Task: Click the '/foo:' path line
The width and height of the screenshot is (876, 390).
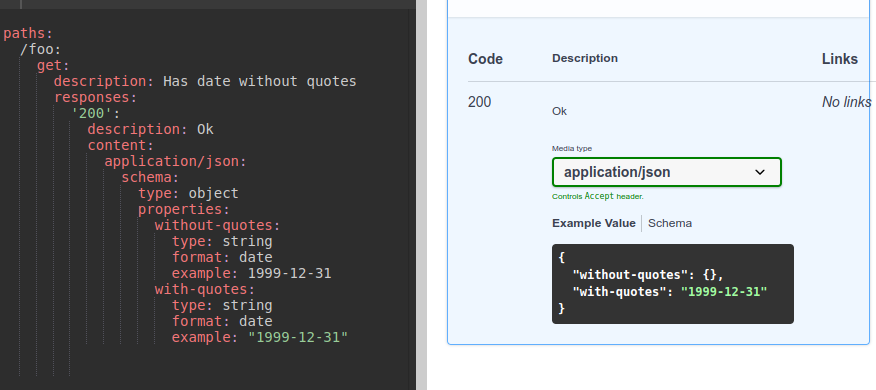Action: pyautogui.click(x=40, y=50)
